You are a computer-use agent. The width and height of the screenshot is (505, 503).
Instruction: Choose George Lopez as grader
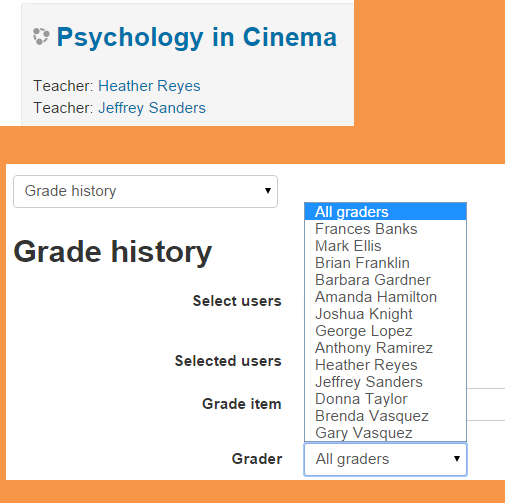click(385, 331)
